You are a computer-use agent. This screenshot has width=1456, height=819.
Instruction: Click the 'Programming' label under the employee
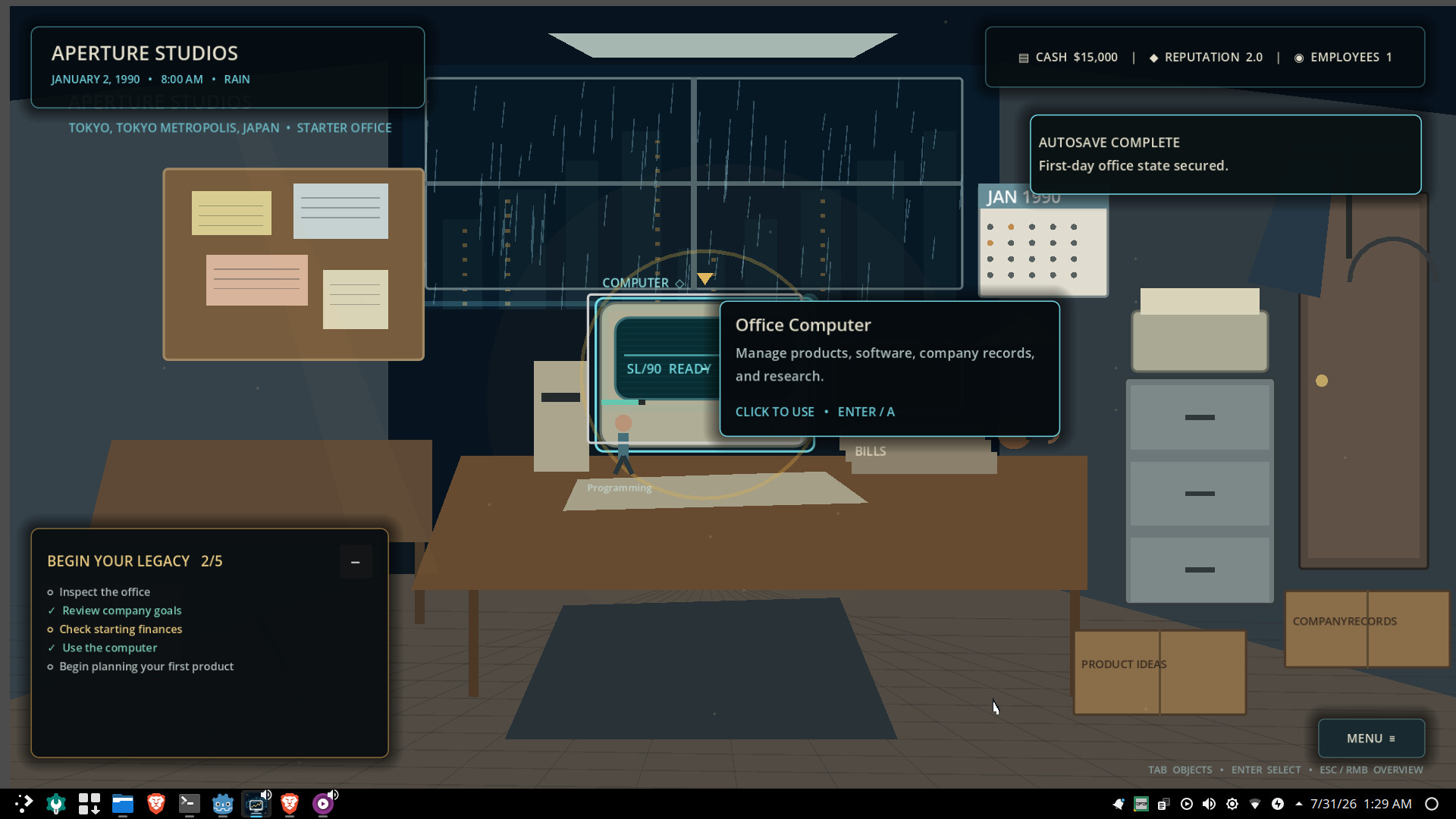click(619, 488)
